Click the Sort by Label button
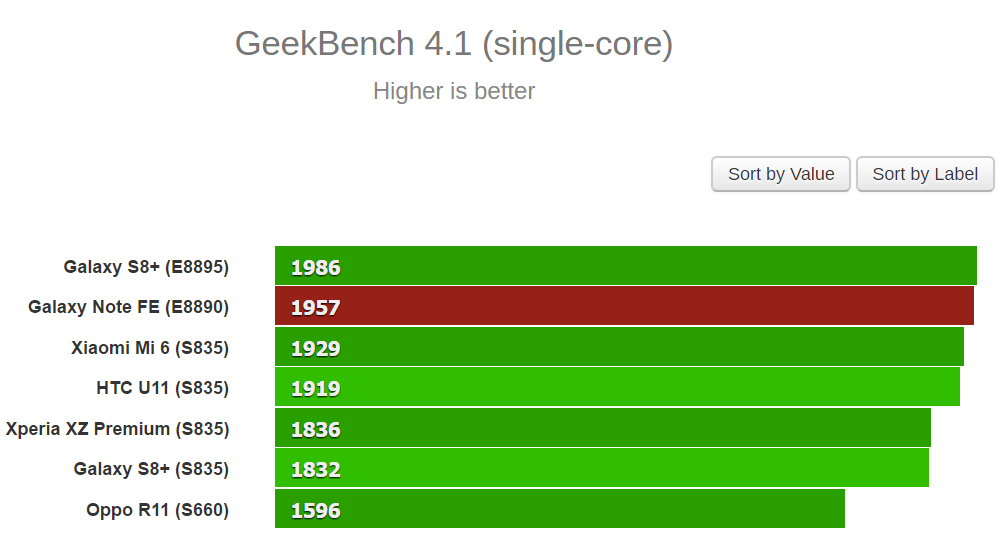Viewport: 1000px width, 542px height. [x=925, y=174]
